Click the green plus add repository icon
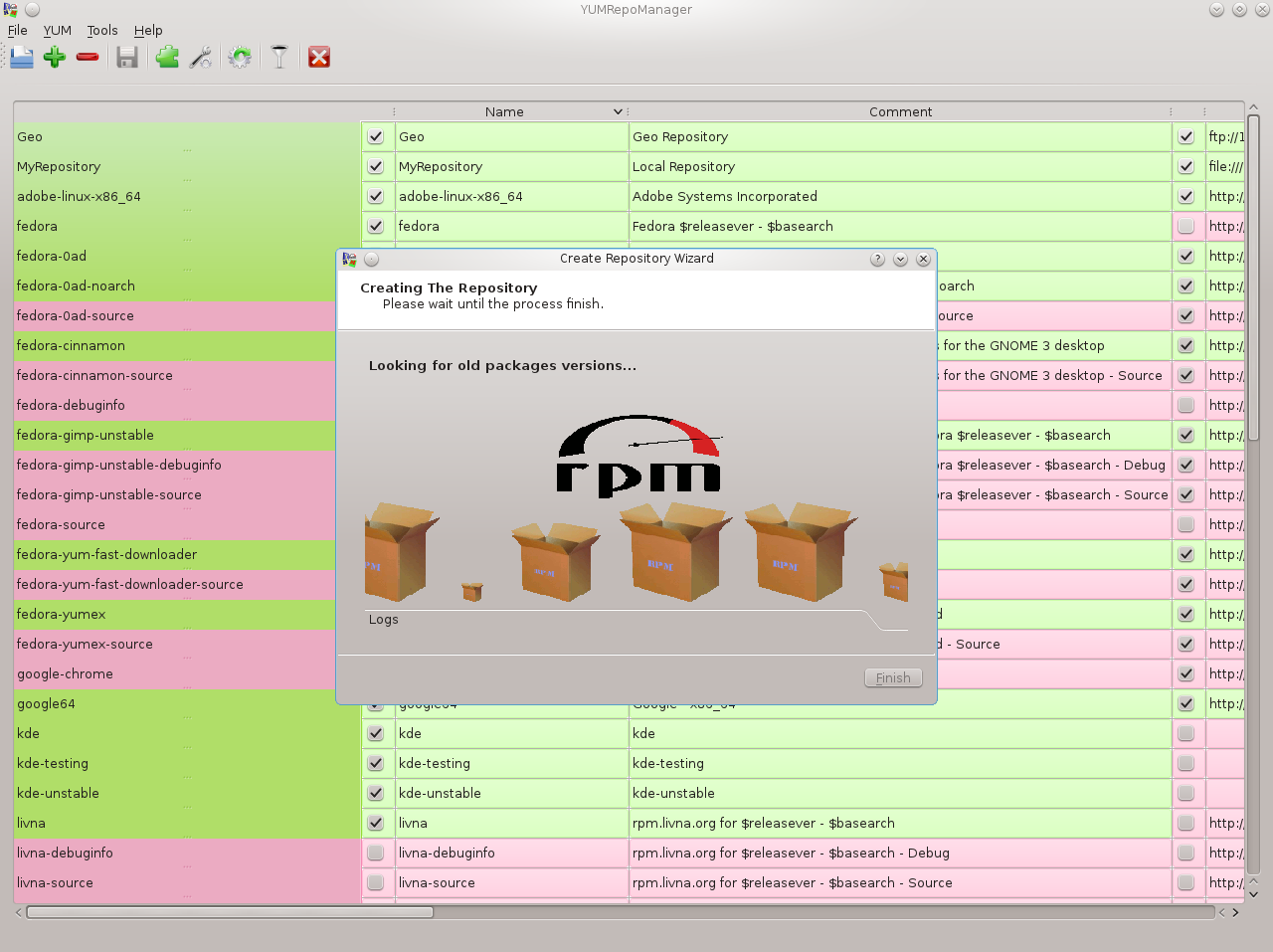 pyautogui.click(x=55, y=58)
